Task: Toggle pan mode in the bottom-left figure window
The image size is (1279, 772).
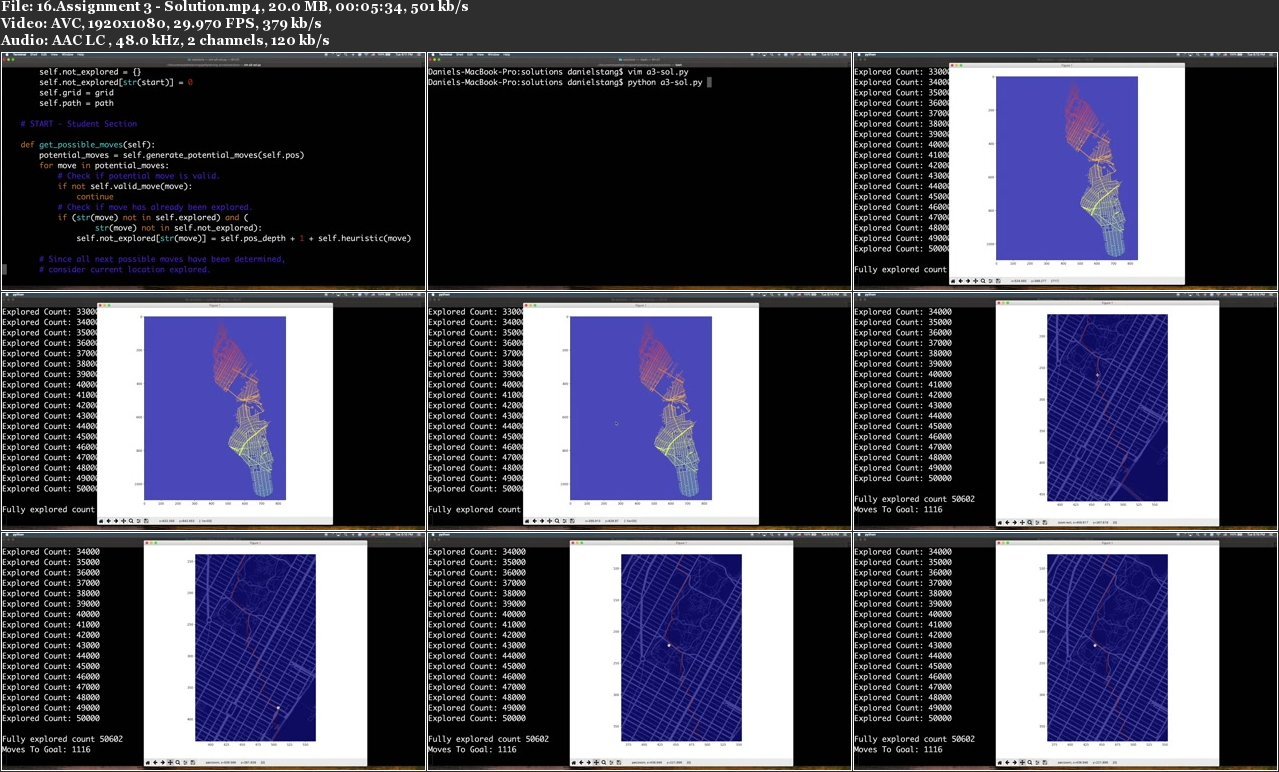Action: [x=170, y=761]
